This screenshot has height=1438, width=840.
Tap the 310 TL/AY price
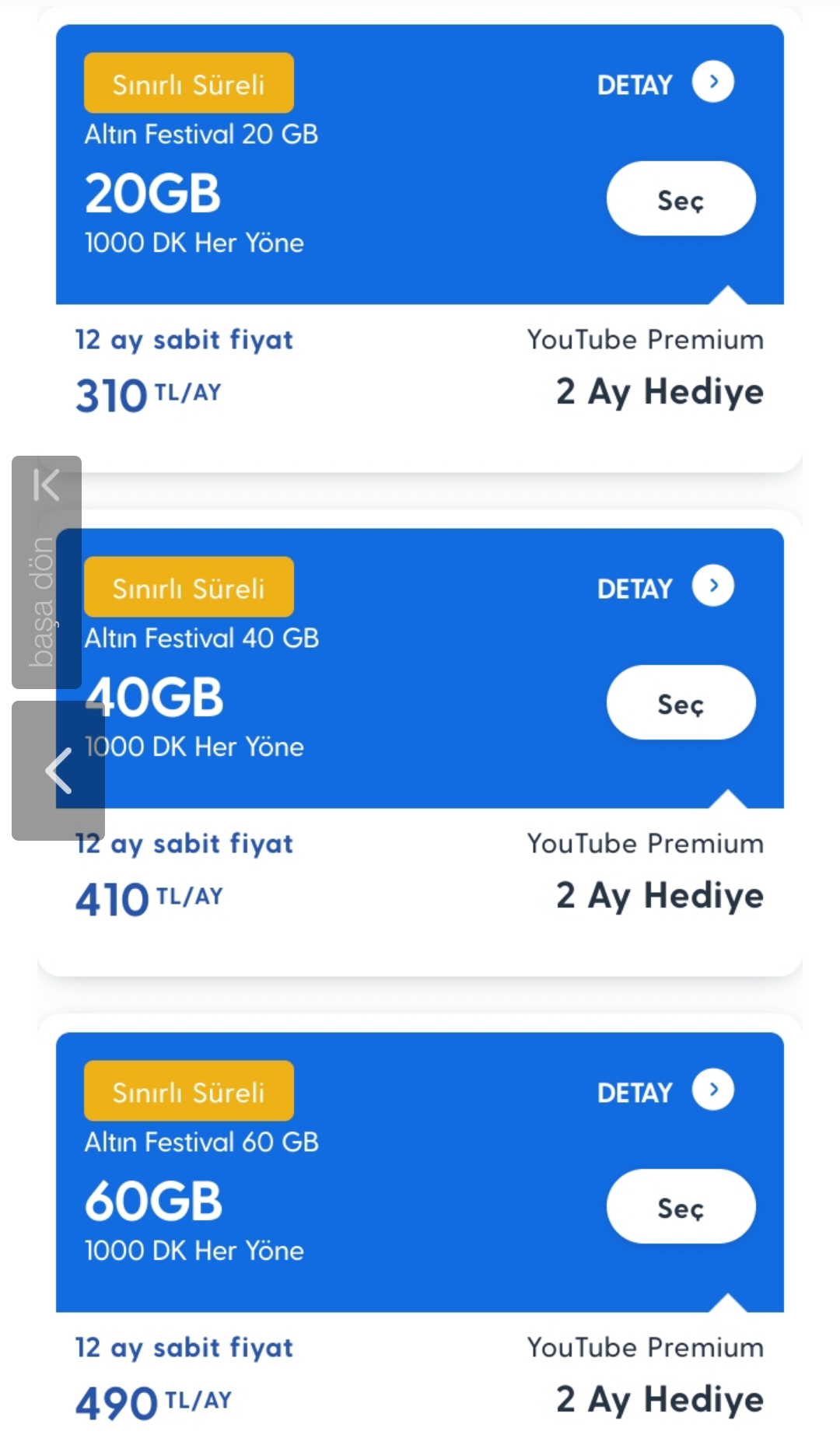click(x=149, y=395)
